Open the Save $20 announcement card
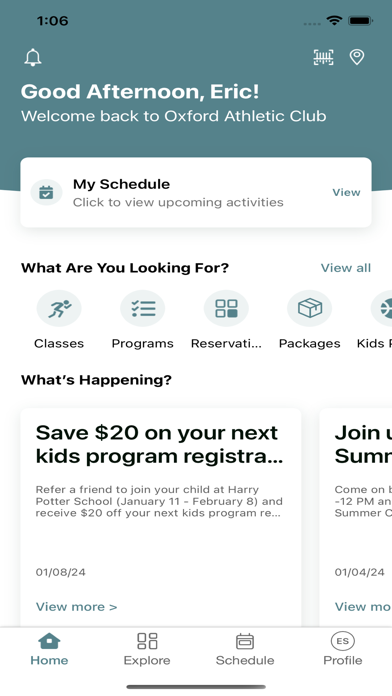392x696 pixels. click(x=161, y=517)
